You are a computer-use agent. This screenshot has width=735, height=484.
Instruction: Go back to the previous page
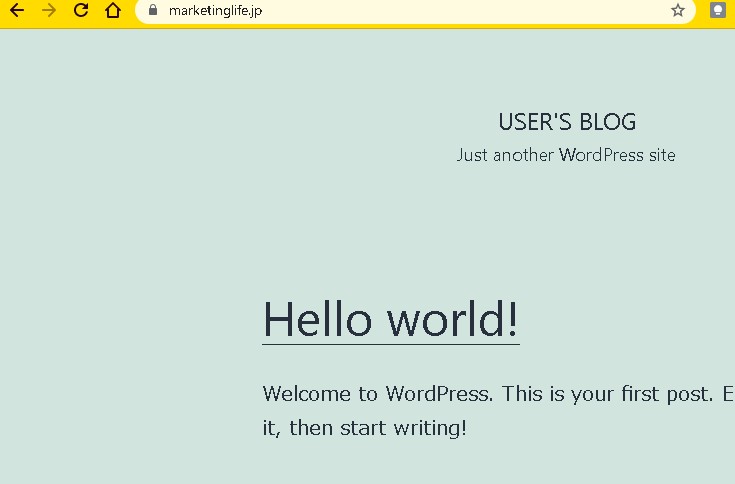[x=17, y=11]
